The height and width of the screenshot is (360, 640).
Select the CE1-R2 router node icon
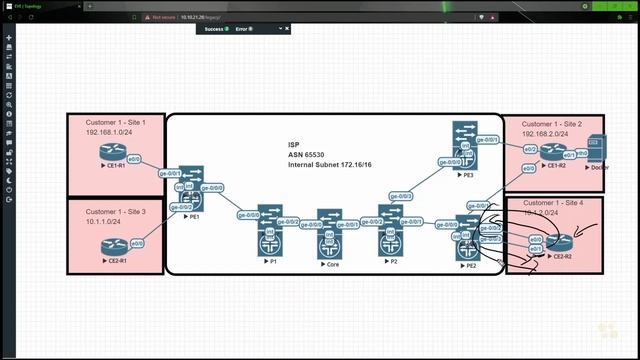tap(553, 152)
